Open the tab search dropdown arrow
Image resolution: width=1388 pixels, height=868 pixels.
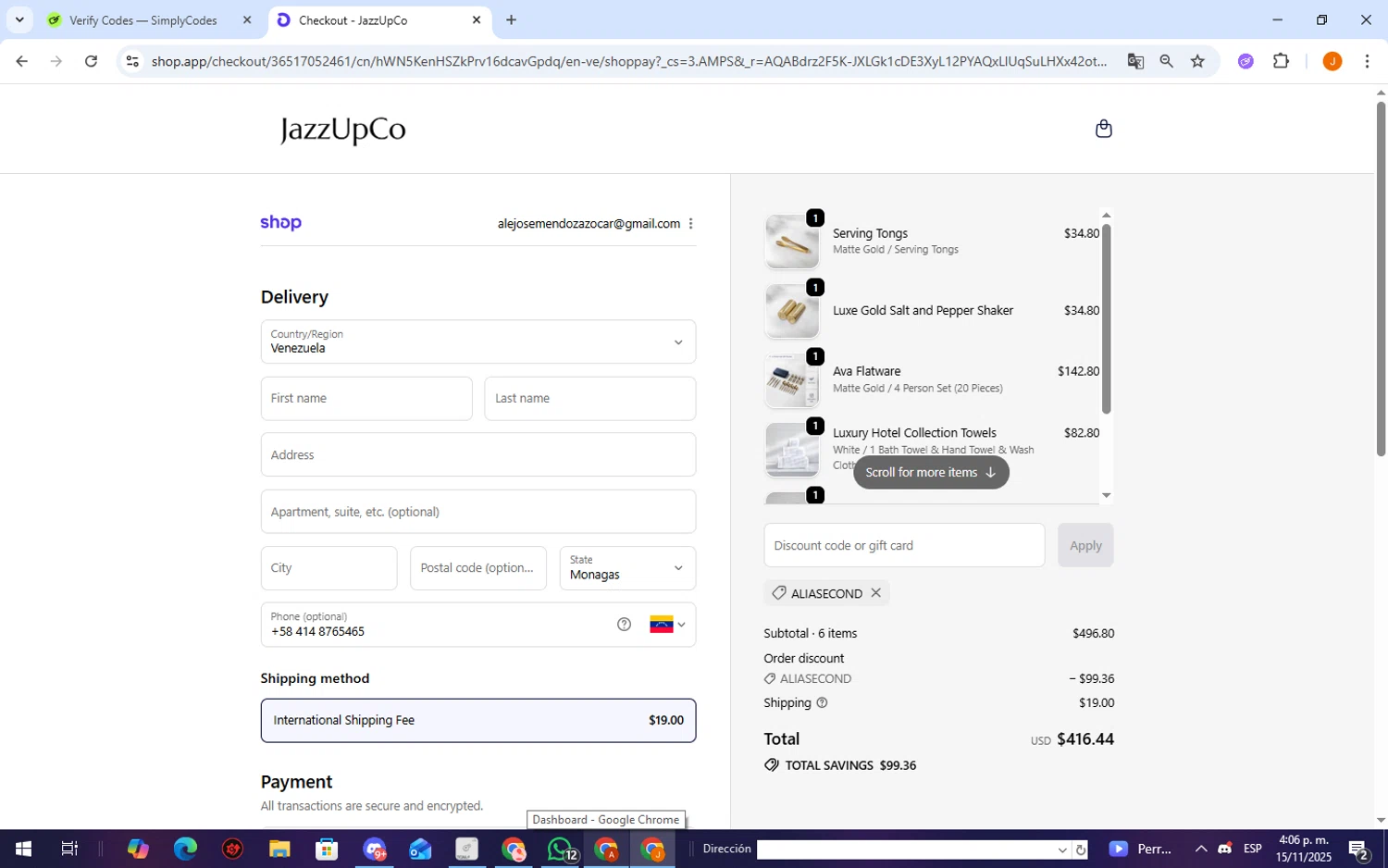[x=19, y=19]
